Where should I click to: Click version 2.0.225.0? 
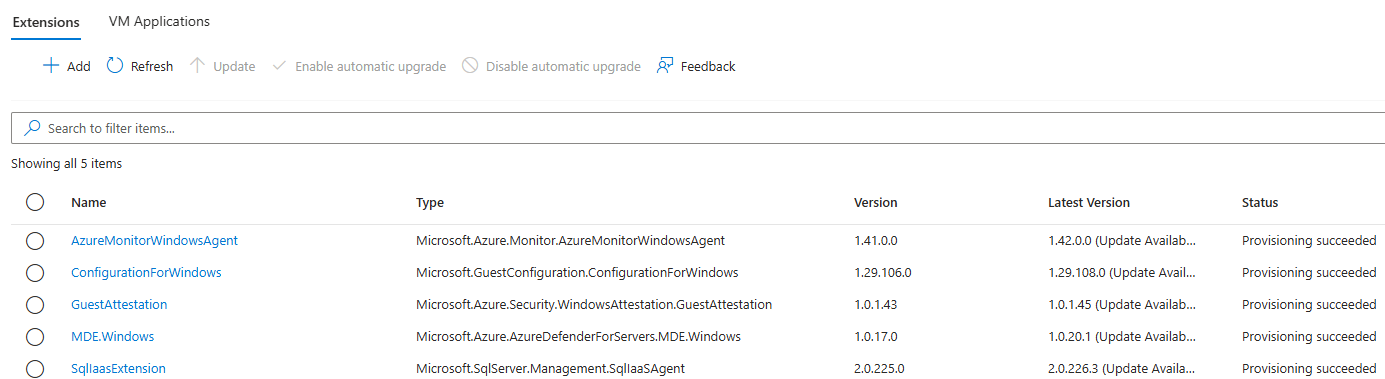[879, 368]
